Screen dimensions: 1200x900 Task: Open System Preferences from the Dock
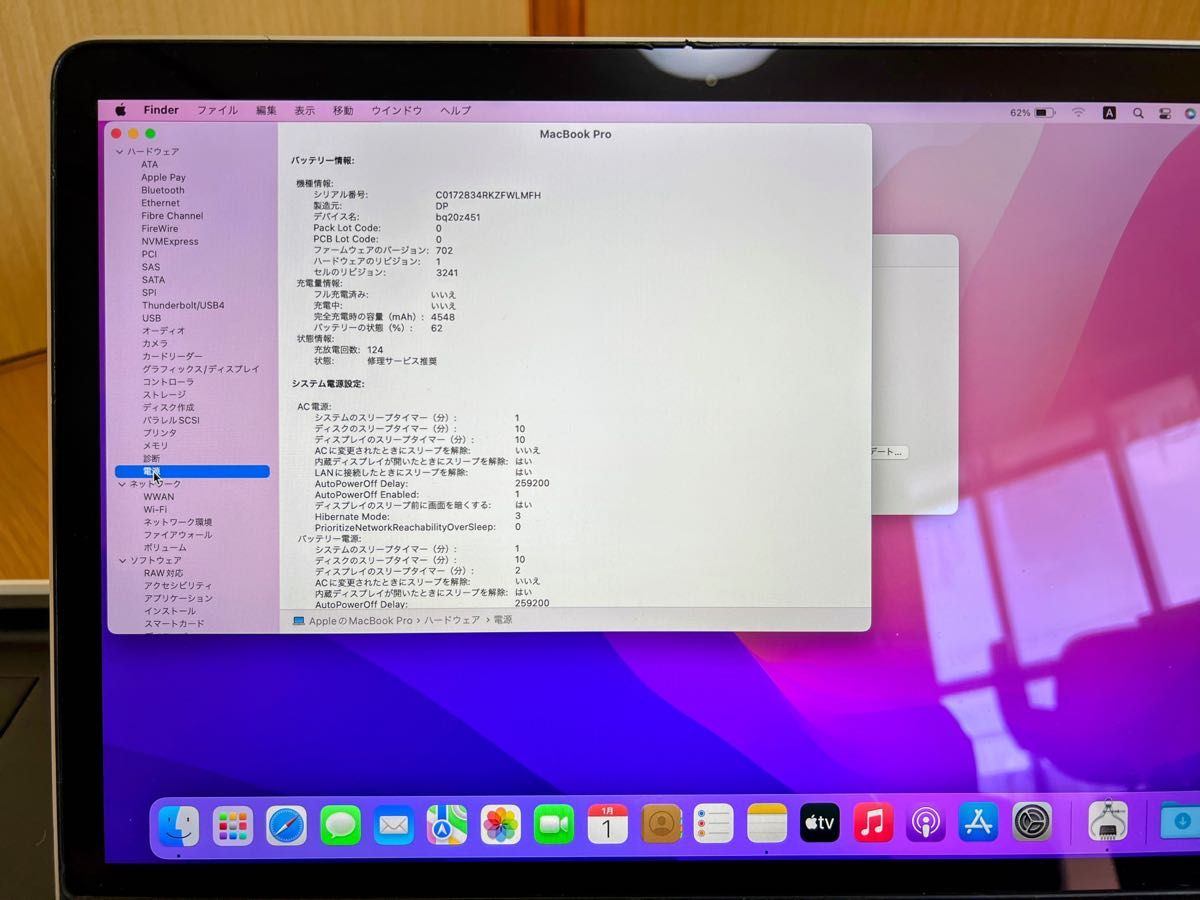pyautogui.click(x=1032, y=822)
